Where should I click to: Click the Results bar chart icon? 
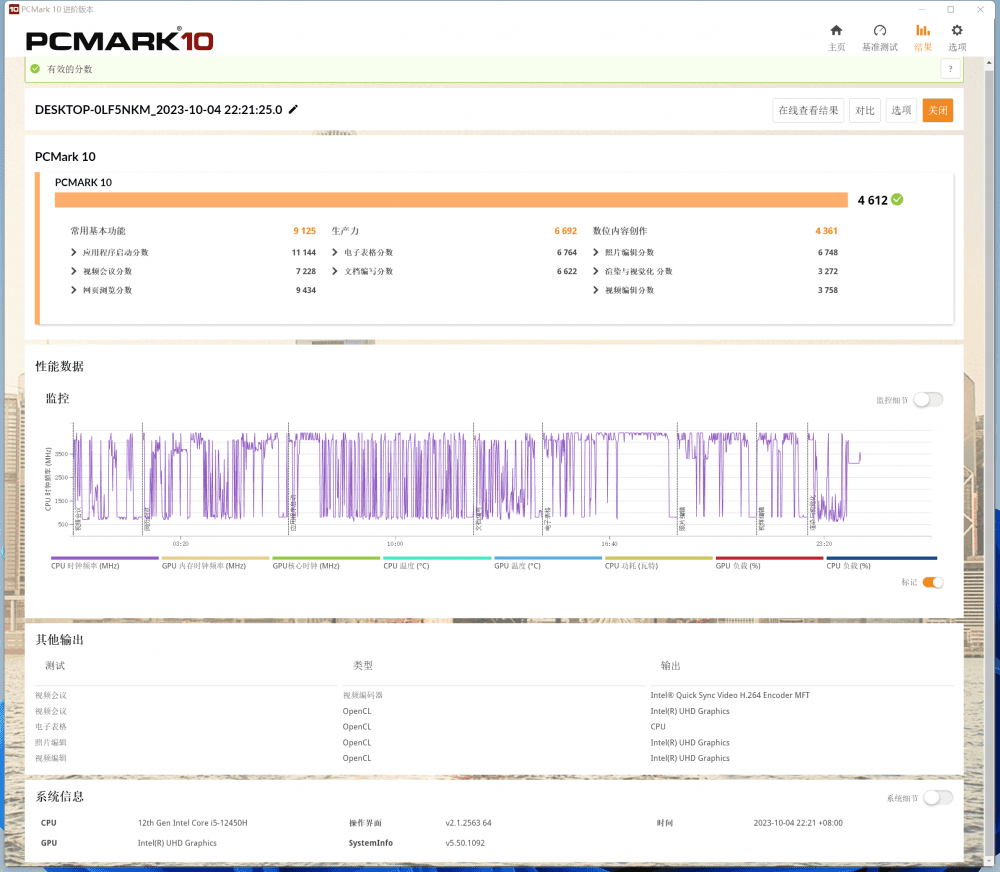[922, 31]
